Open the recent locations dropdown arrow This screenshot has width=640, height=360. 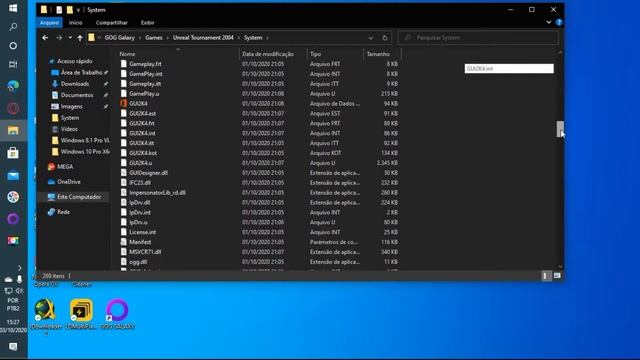coord(70,38)
